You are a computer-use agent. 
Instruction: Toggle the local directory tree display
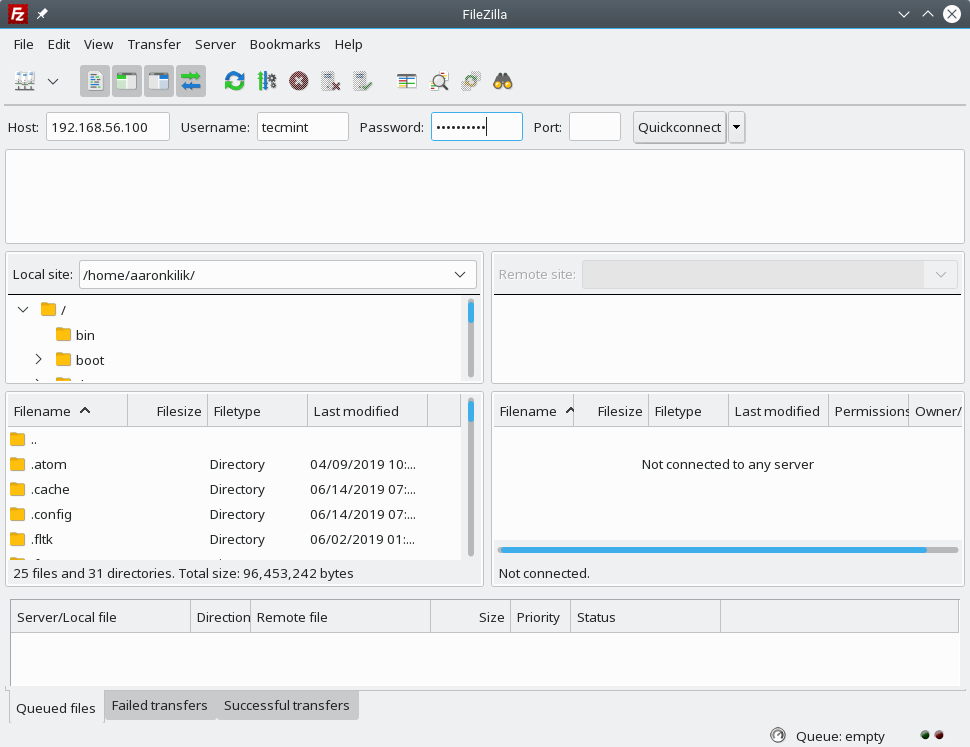point(127,81)
